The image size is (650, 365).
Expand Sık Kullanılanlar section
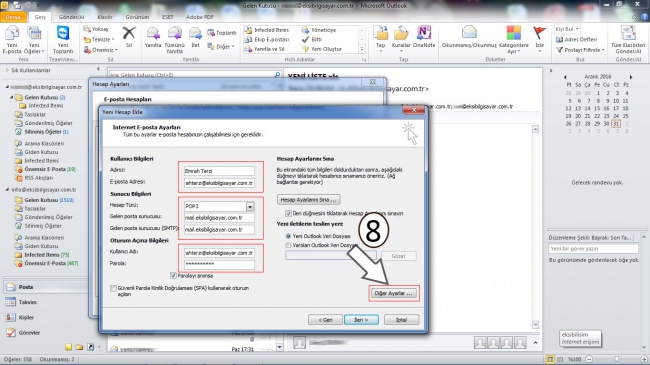pos(7,71)
